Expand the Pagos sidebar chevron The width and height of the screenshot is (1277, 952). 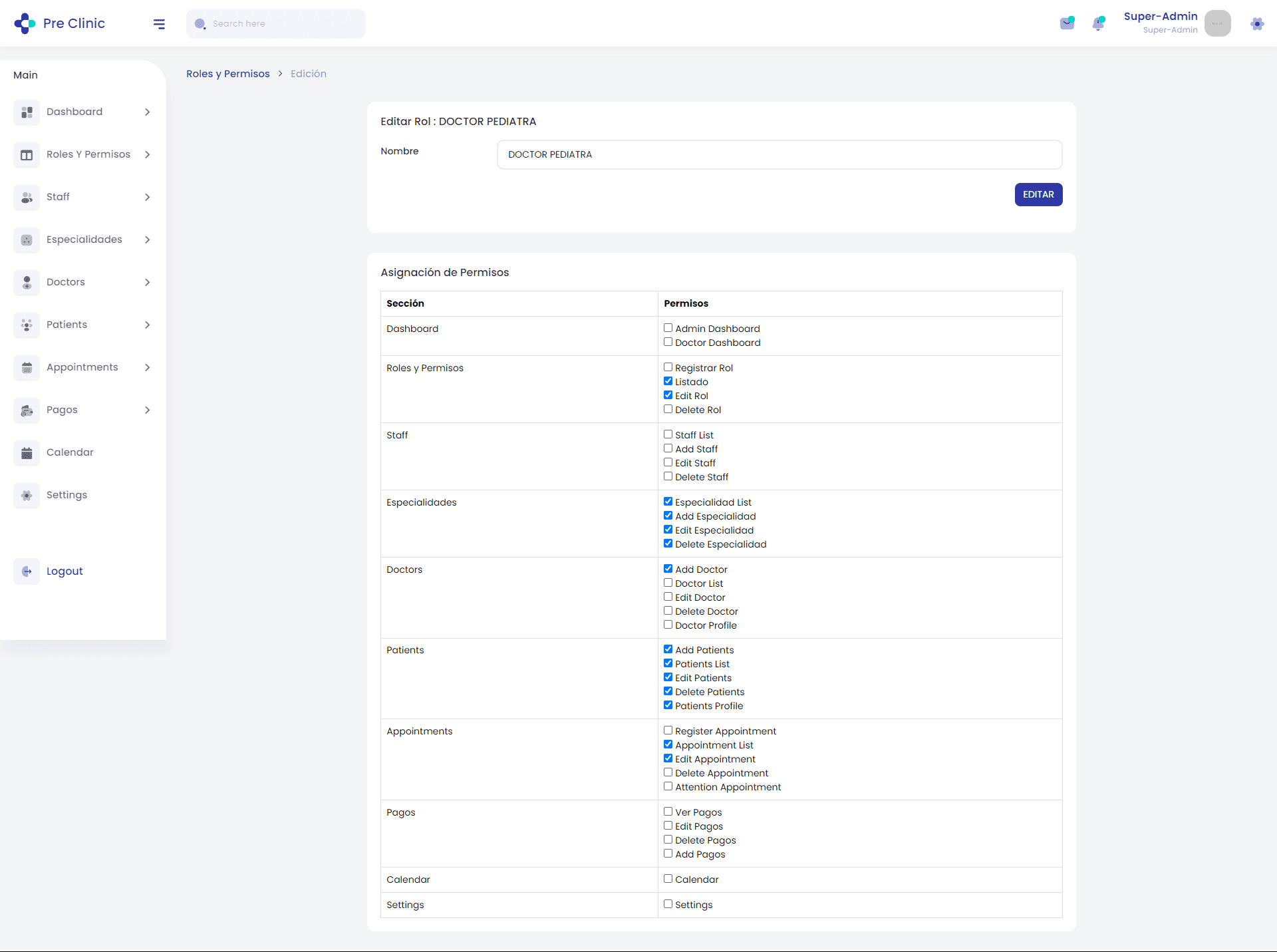click(148, 410)
